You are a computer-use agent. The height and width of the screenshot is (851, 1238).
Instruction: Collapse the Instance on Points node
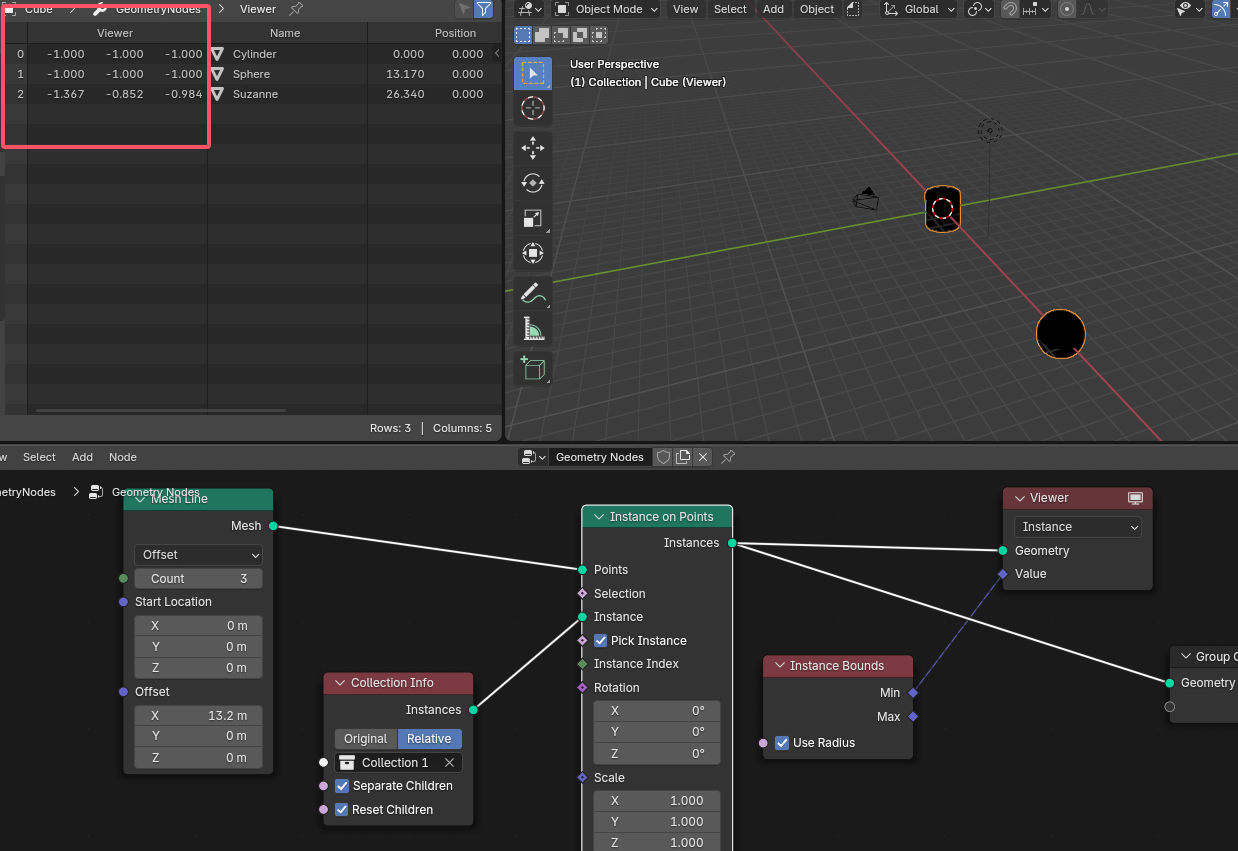coord(599,517)
